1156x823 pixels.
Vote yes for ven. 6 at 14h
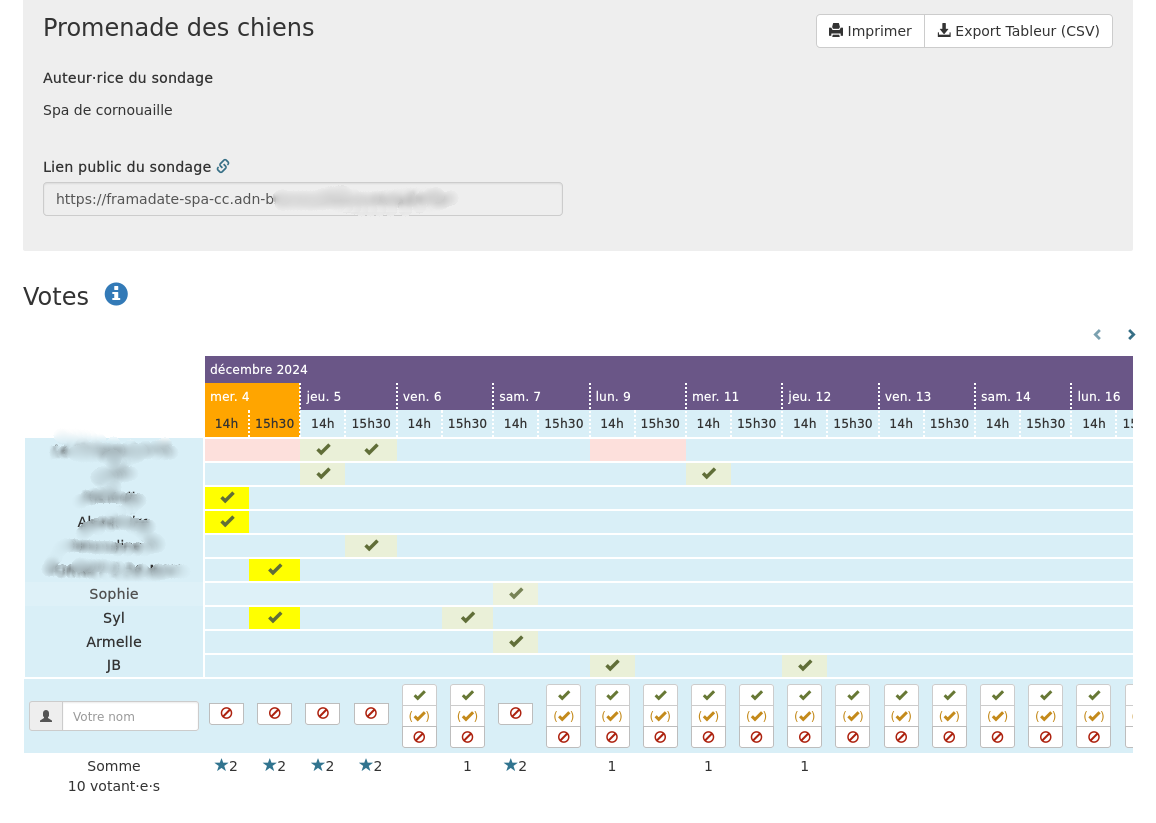click(x=419, y=695)
